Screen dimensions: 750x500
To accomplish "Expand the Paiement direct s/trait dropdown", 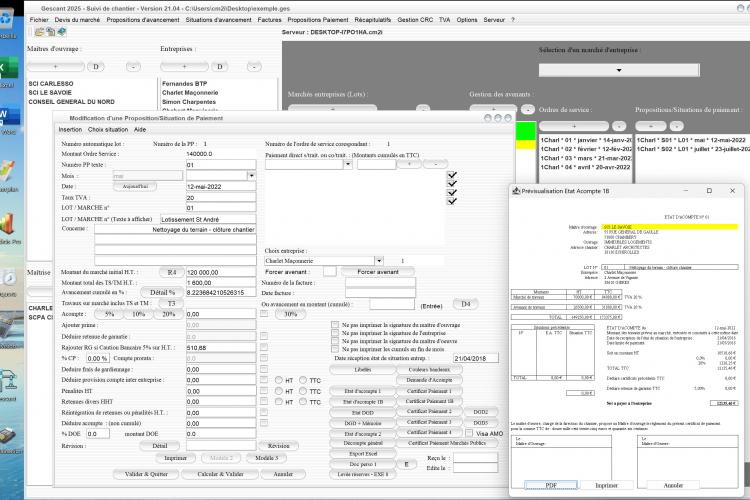I will point(348,164).
